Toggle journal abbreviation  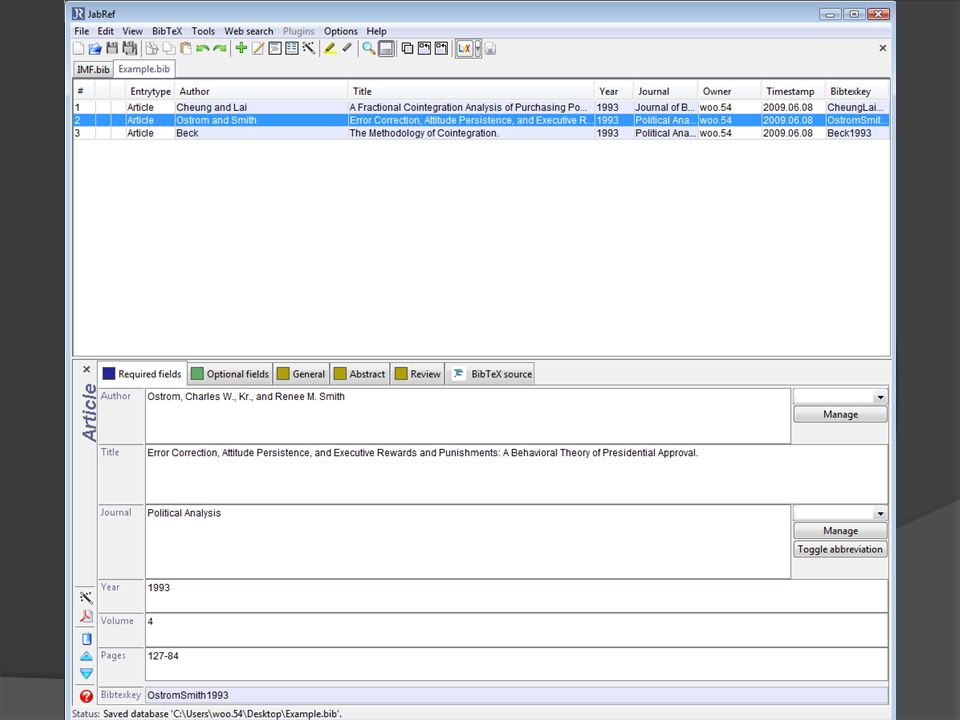[840, 549]
